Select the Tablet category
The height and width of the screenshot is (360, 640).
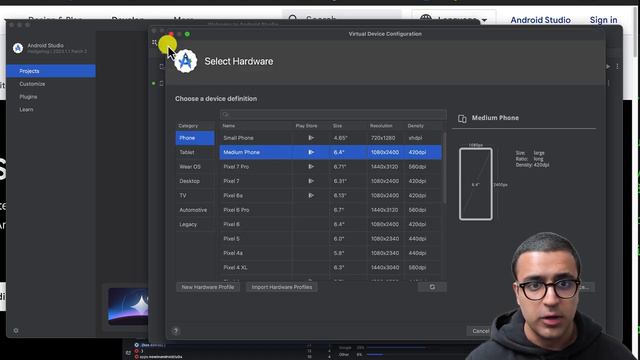[x=195, y=152]
